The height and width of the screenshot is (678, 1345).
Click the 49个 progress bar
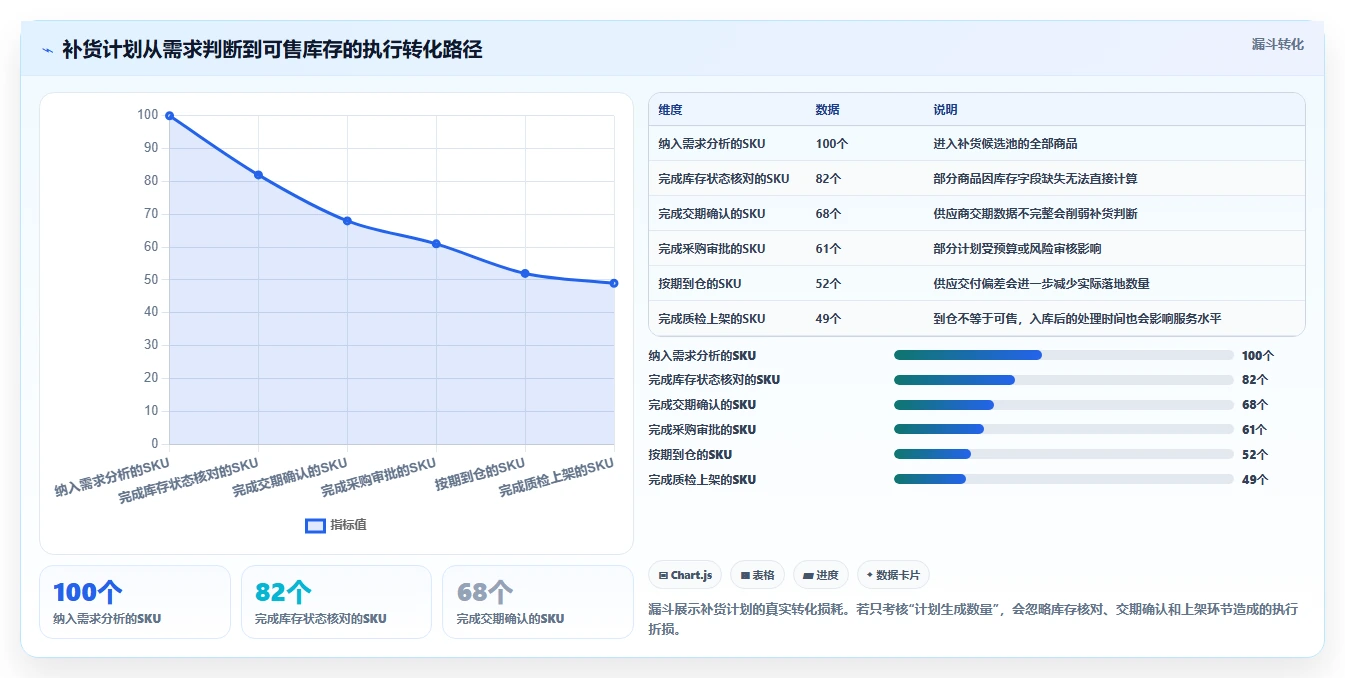tap(1064, 480)
